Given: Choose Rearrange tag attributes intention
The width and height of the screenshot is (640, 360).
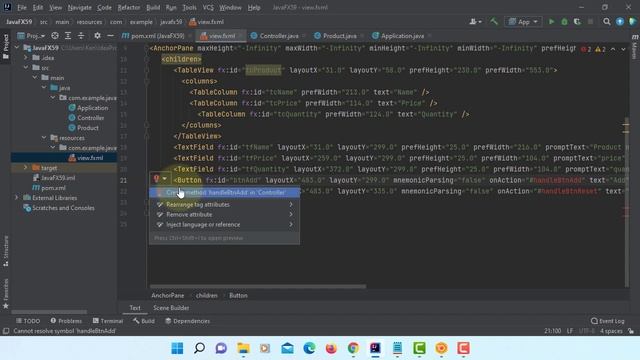Looking at the screenshot, I should click(x=224, y=204).
